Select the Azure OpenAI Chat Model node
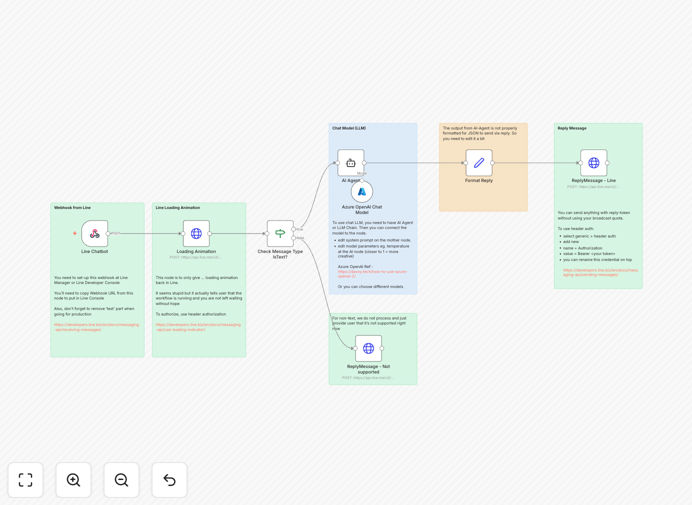The width and height of the screenshot is (692, 505). 362,192
